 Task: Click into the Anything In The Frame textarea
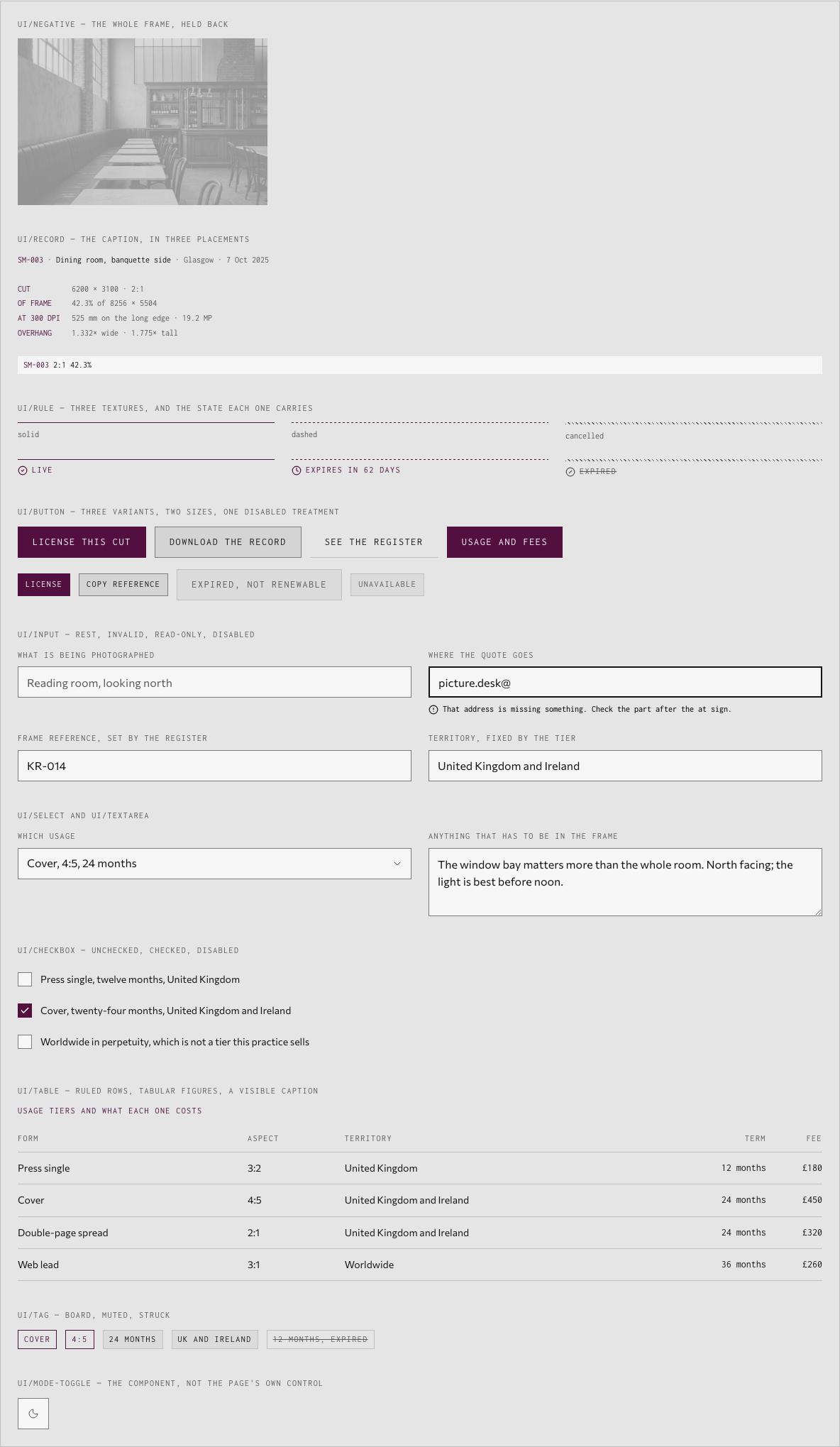(625, 882)
